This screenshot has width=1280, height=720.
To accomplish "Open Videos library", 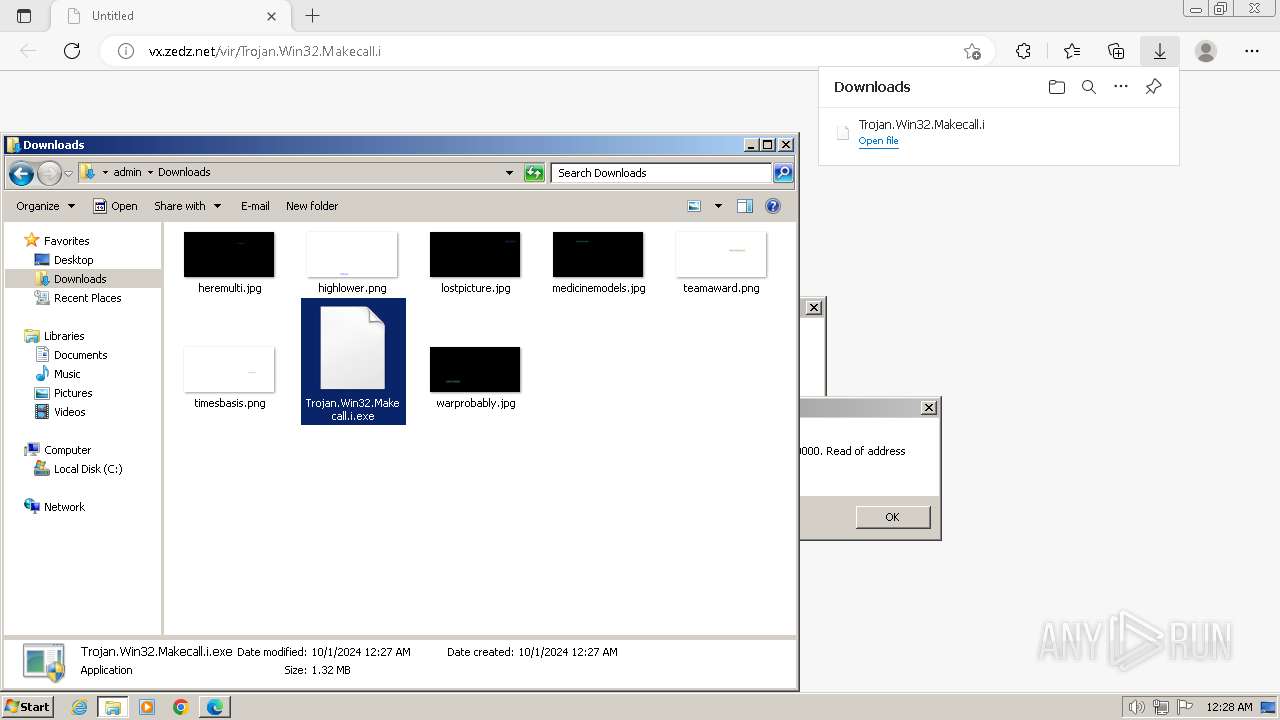I will [x=69, y=412].
